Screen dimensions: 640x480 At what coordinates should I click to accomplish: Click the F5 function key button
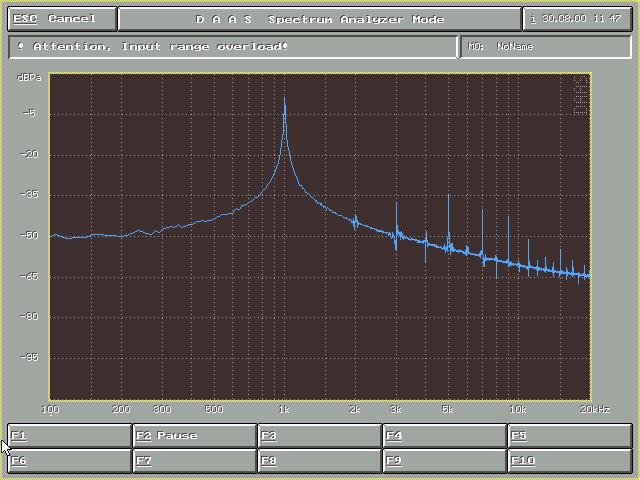569,436
